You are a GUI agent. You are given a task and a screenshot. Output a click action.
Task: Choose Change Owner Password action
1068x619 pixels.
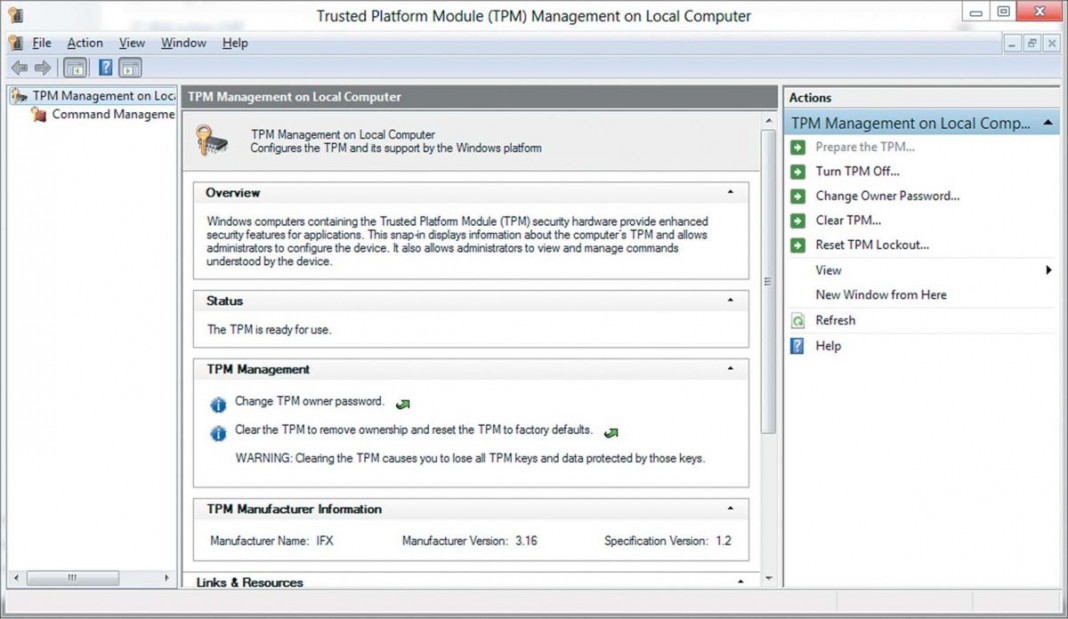click(x=887, y=196)
